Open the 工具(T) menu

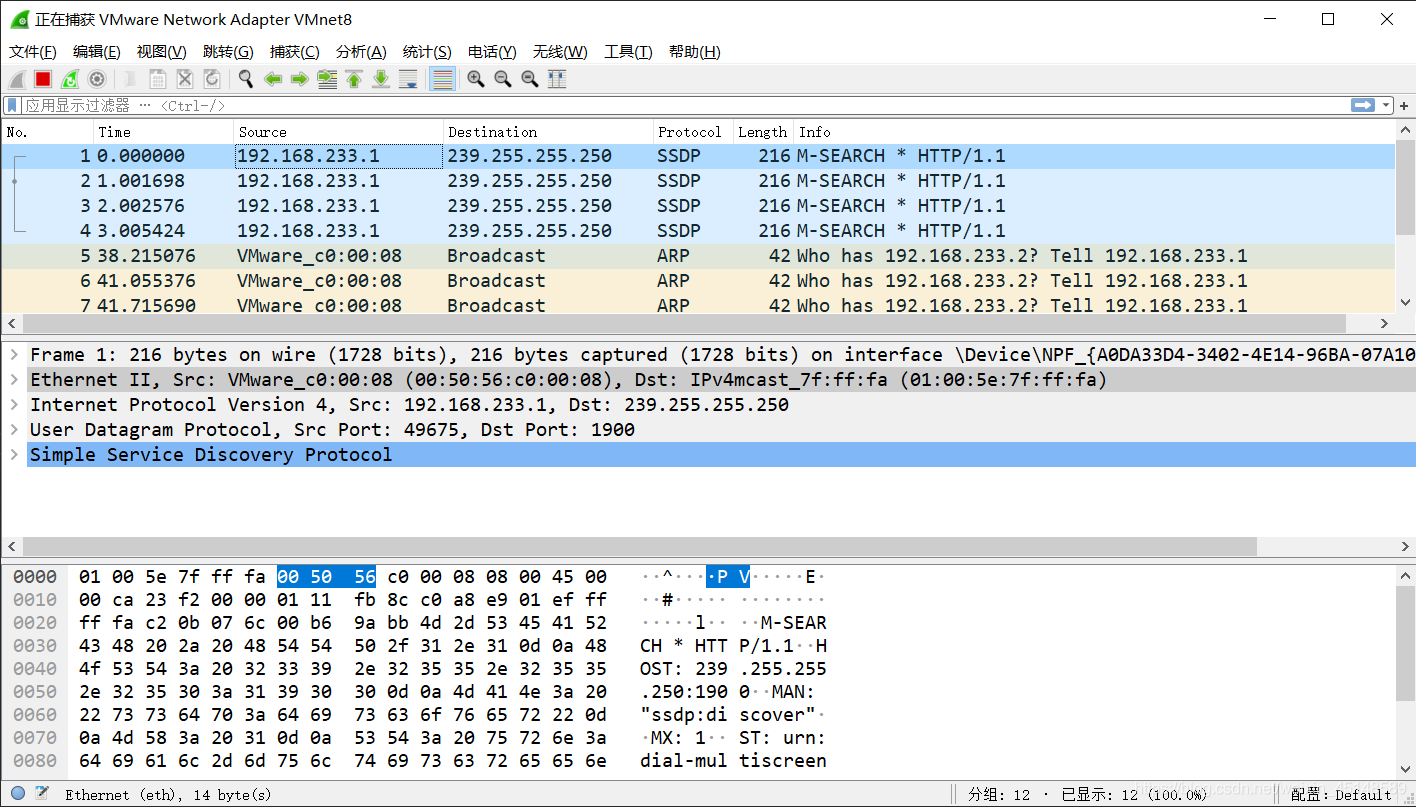tap(628, 52)
